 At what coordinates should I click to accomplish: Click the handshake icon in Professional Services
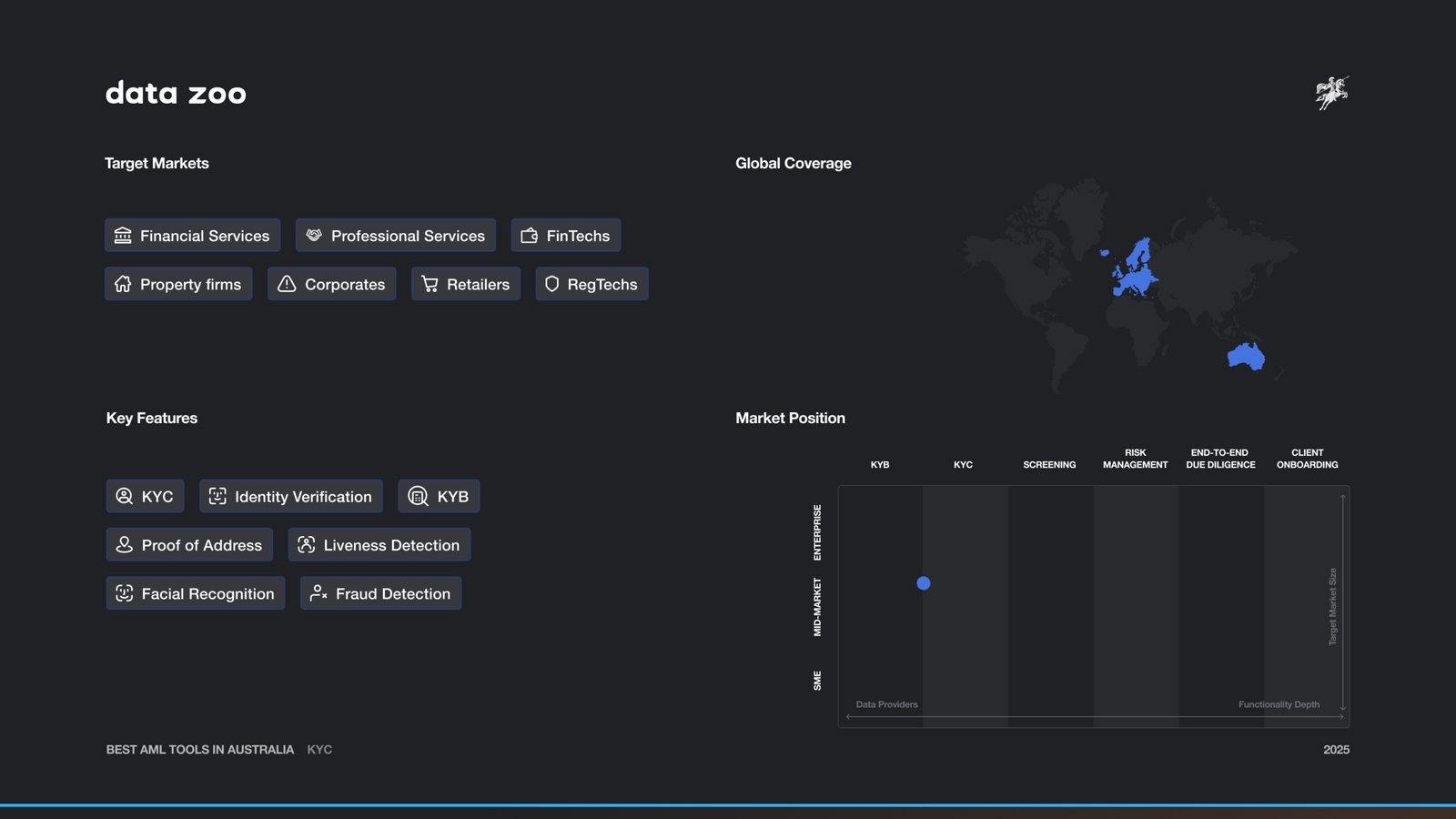click(314, 236)
